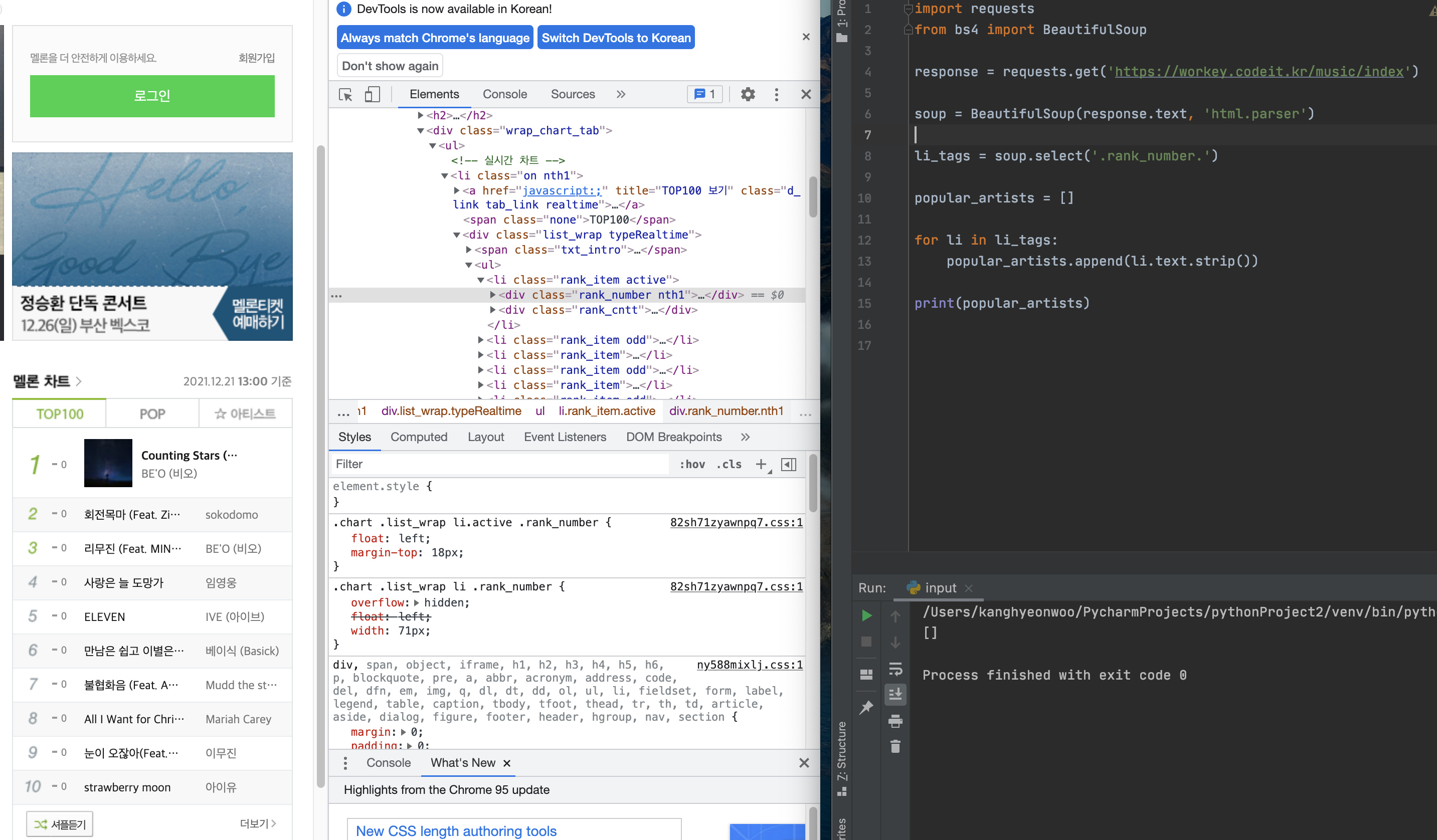Click the trash clear output icon
The image size is (1437, 840).
(895, 747)
